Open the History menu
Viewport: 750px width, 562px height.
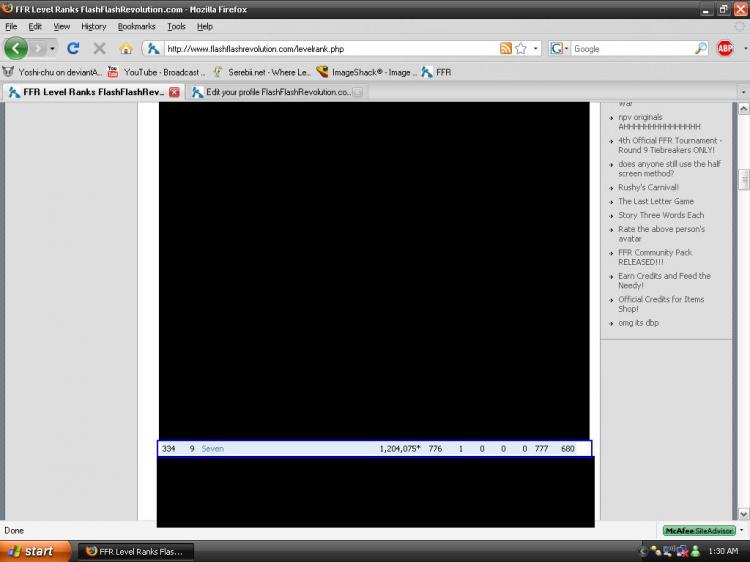coord(93,27)
